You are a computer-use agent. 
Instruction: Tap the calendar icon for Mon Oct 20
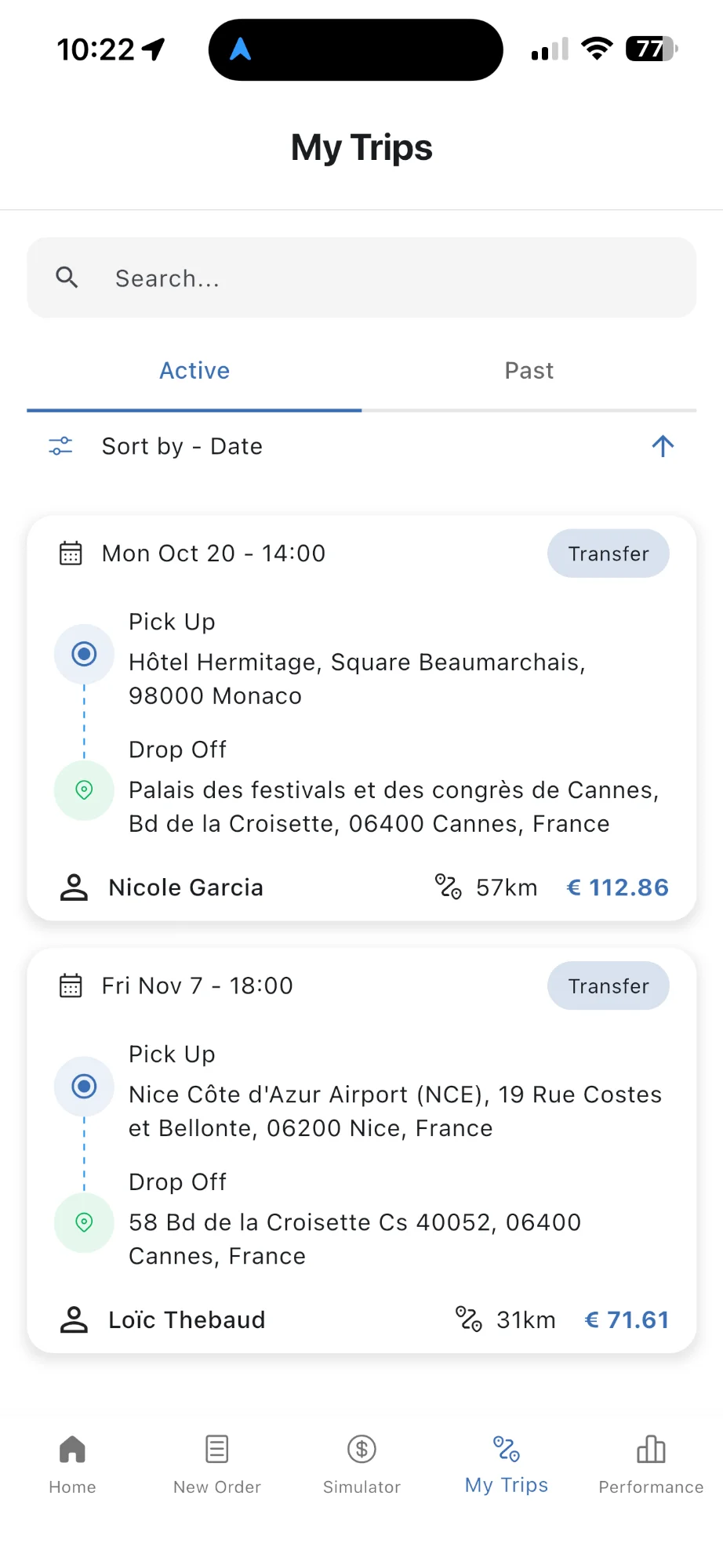pyautogui.click(x=71, y=554)
